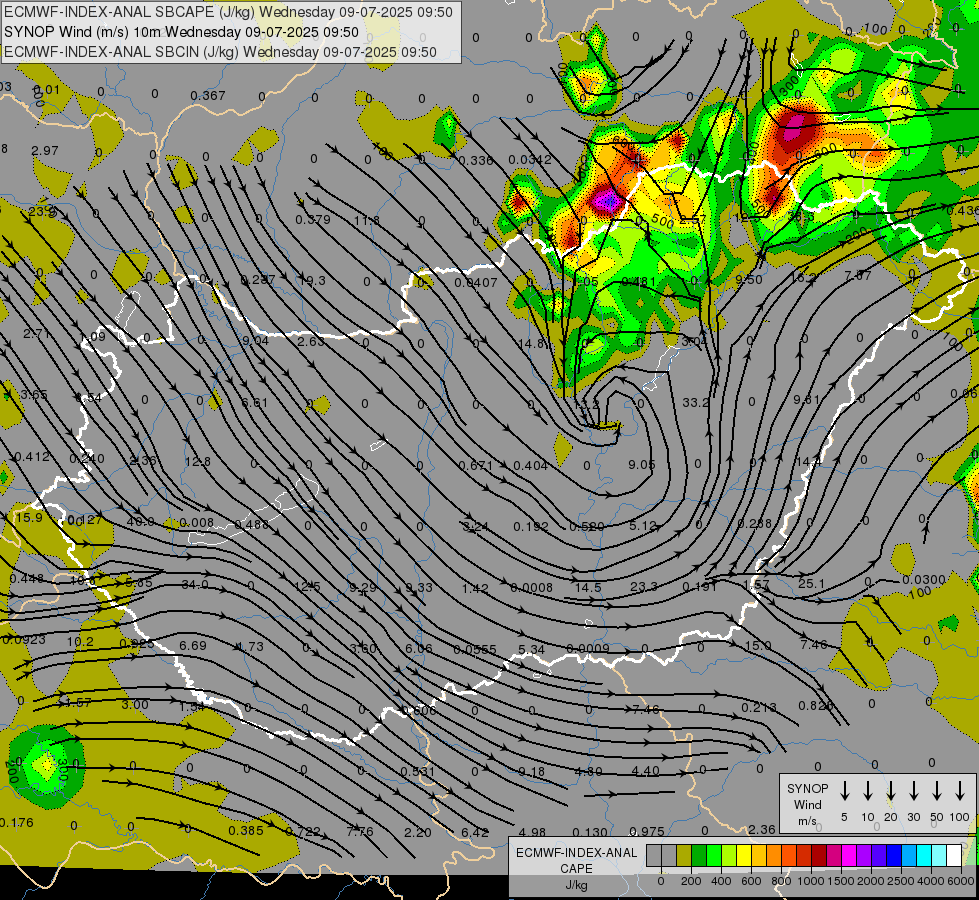Click the 1500 tick label on CAPE legend
The height and width of the screenshot is (900, 979).
pos(840,881)
